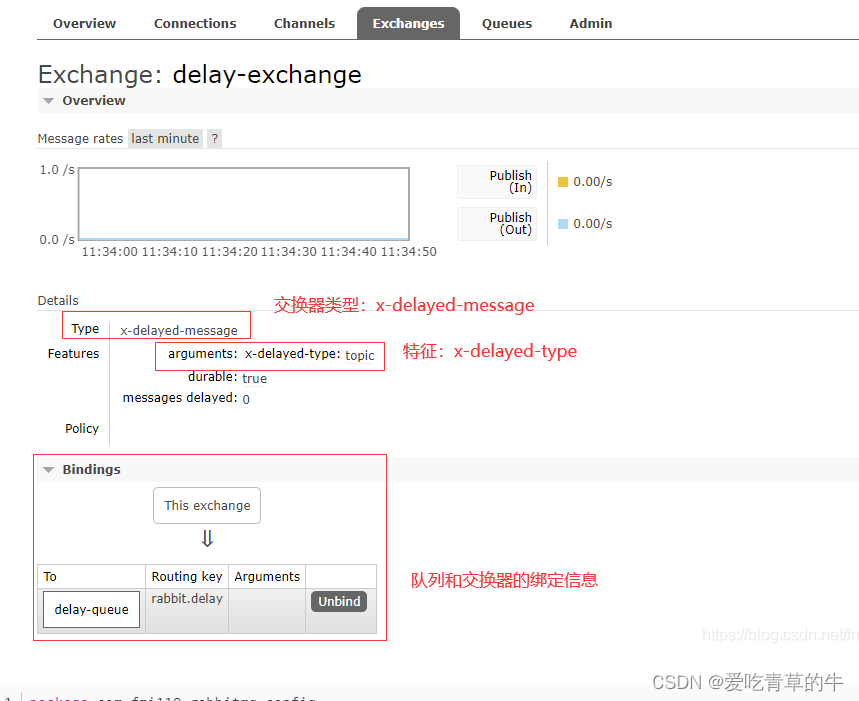Unbind the delay-queue binding
Image resolution: width=859 pixels, height=701 pixels.
[339, 601]
